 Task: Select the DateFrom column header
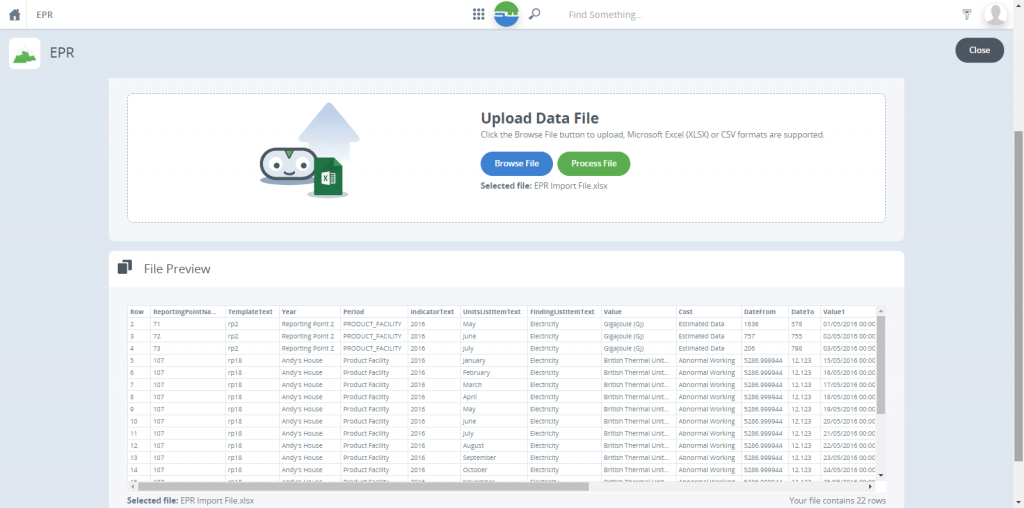764,312
